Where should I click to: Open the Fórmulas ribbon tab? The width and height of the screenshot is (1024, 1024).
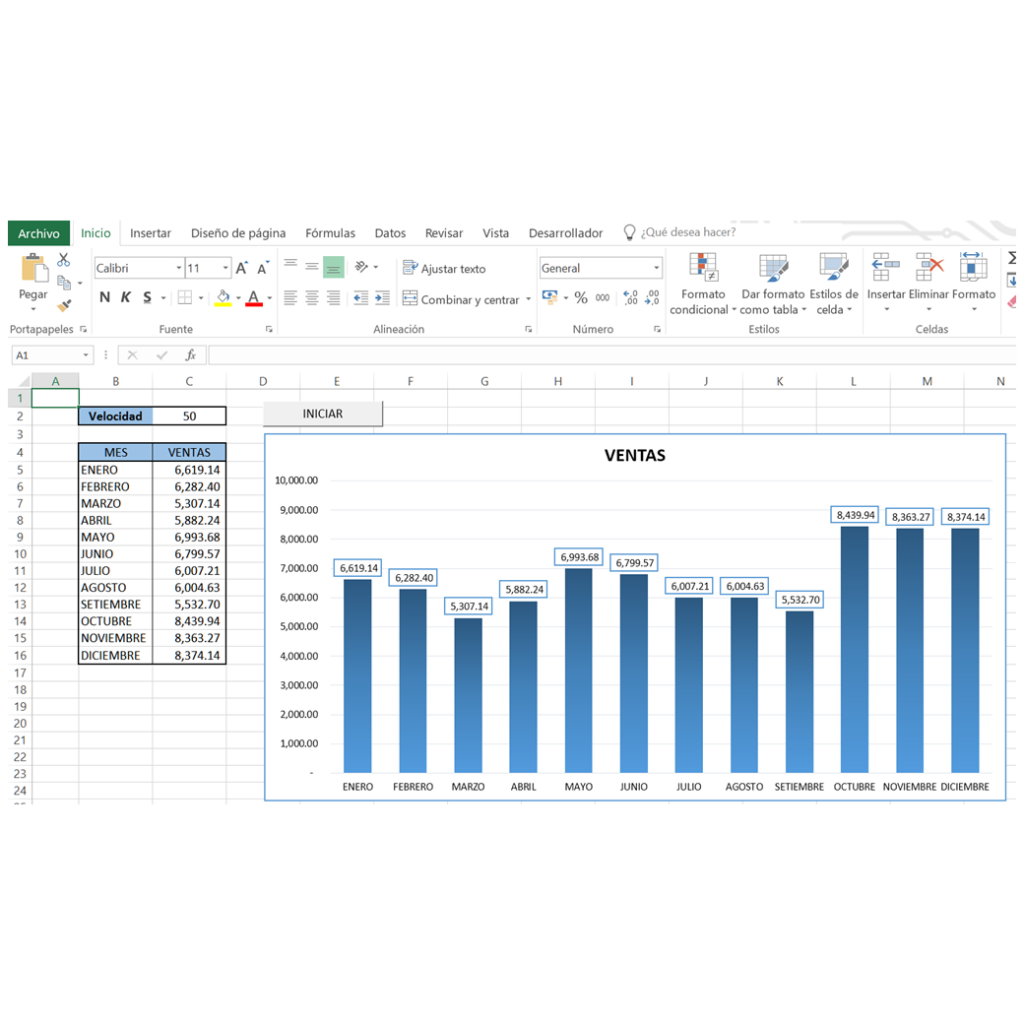[x=330, y=233]
